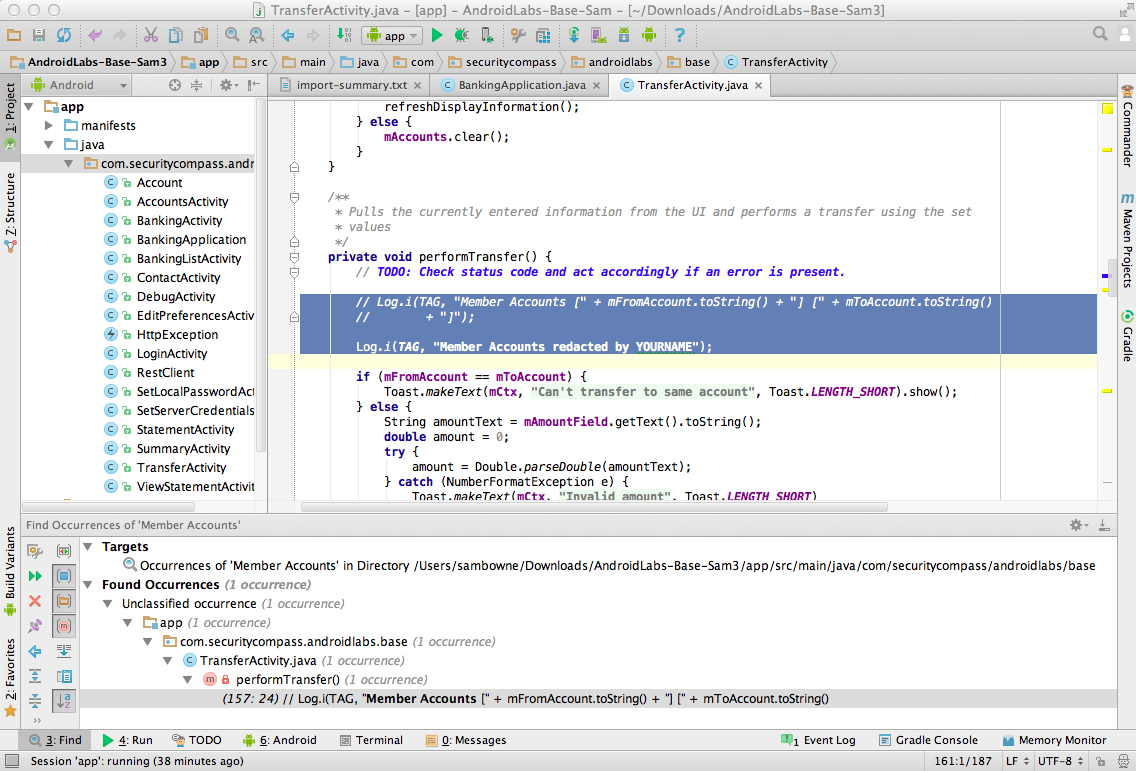Toggle group by package in Find panel
Image resolution: width=1136 pixels, height=771 pixels.
click(64, 601)
